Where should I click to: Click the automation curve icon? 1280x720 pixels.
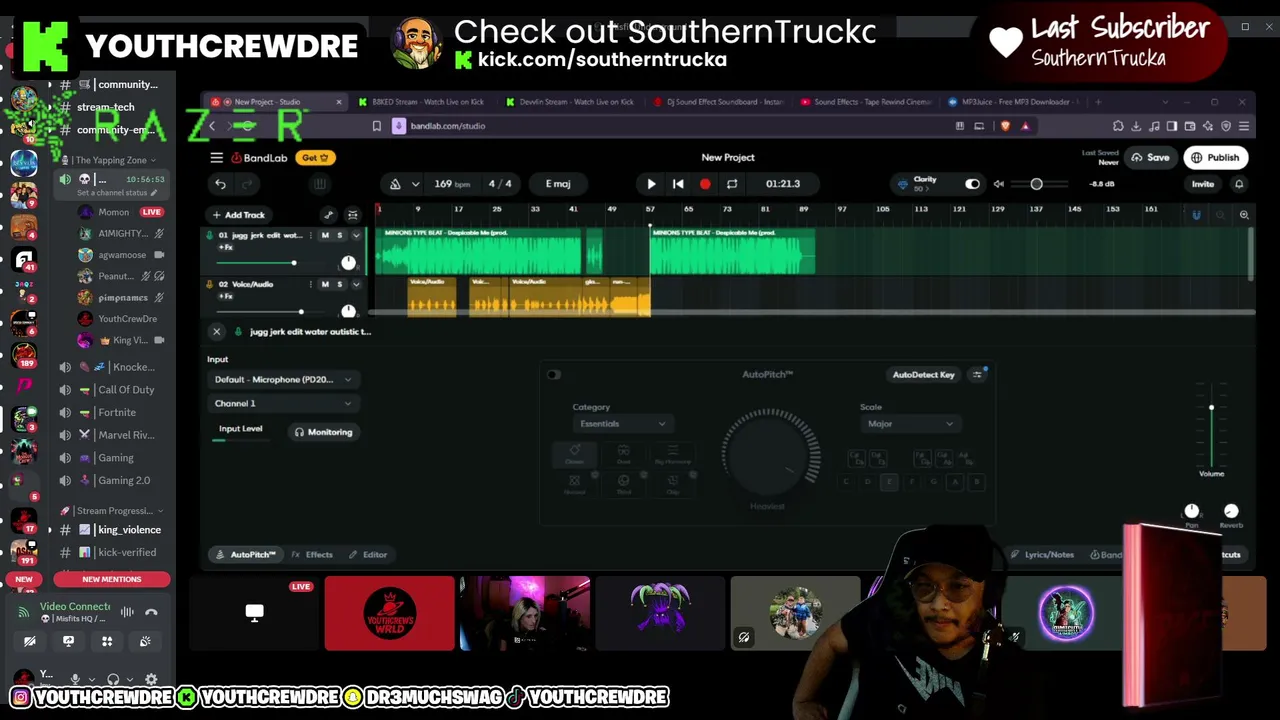pos(328,215)
